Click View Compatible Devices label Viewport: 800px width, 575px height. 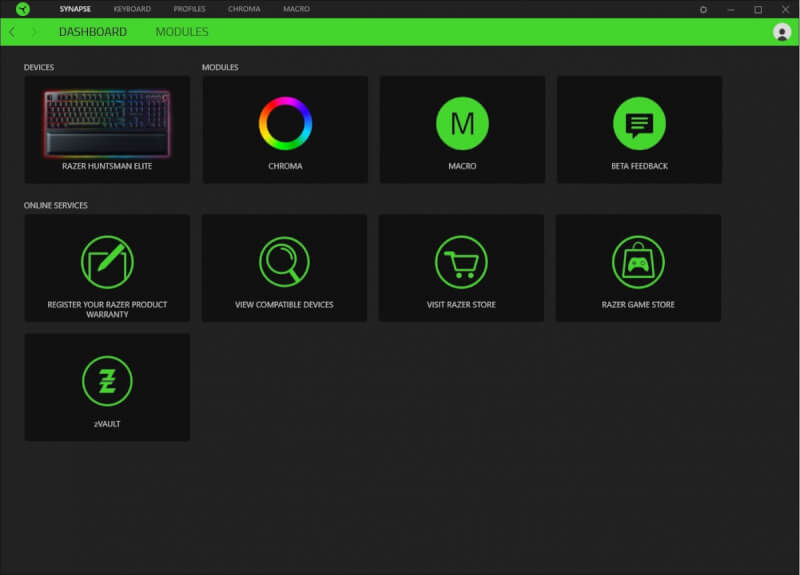click(x=284, y=305)
